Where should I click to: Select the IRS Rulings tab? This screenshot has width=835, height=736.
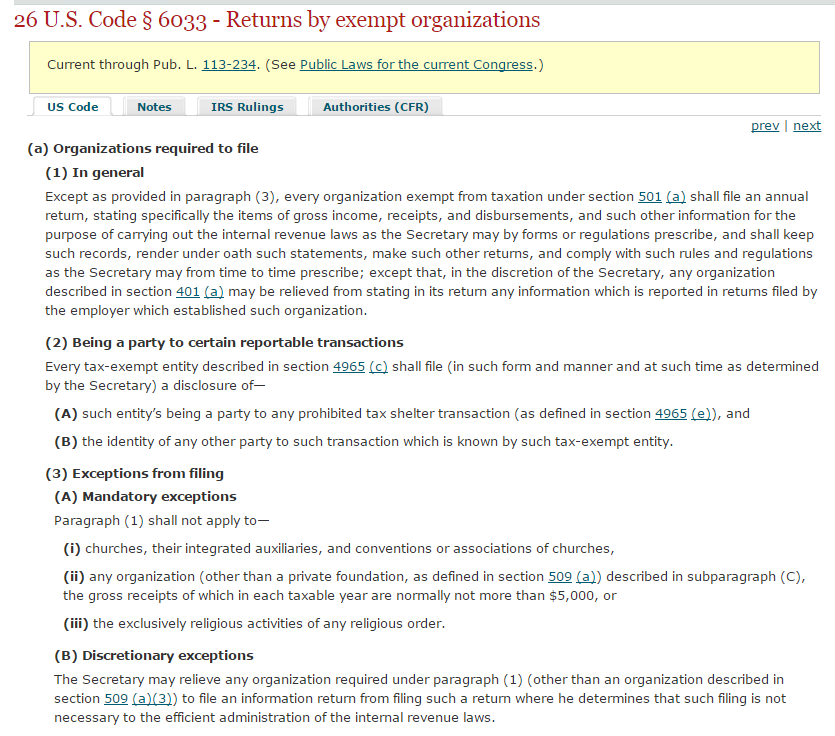(247, 107)
